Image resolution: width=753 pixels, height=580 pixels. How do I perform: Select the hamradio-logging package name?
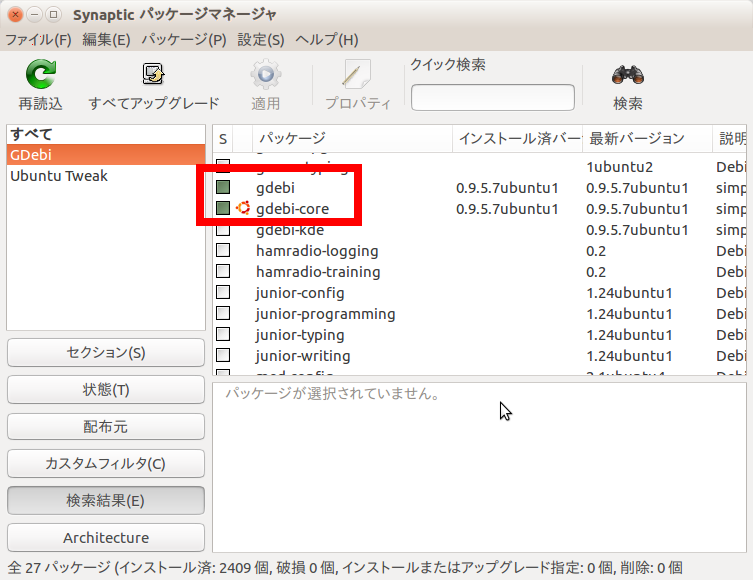click(317, 251)
